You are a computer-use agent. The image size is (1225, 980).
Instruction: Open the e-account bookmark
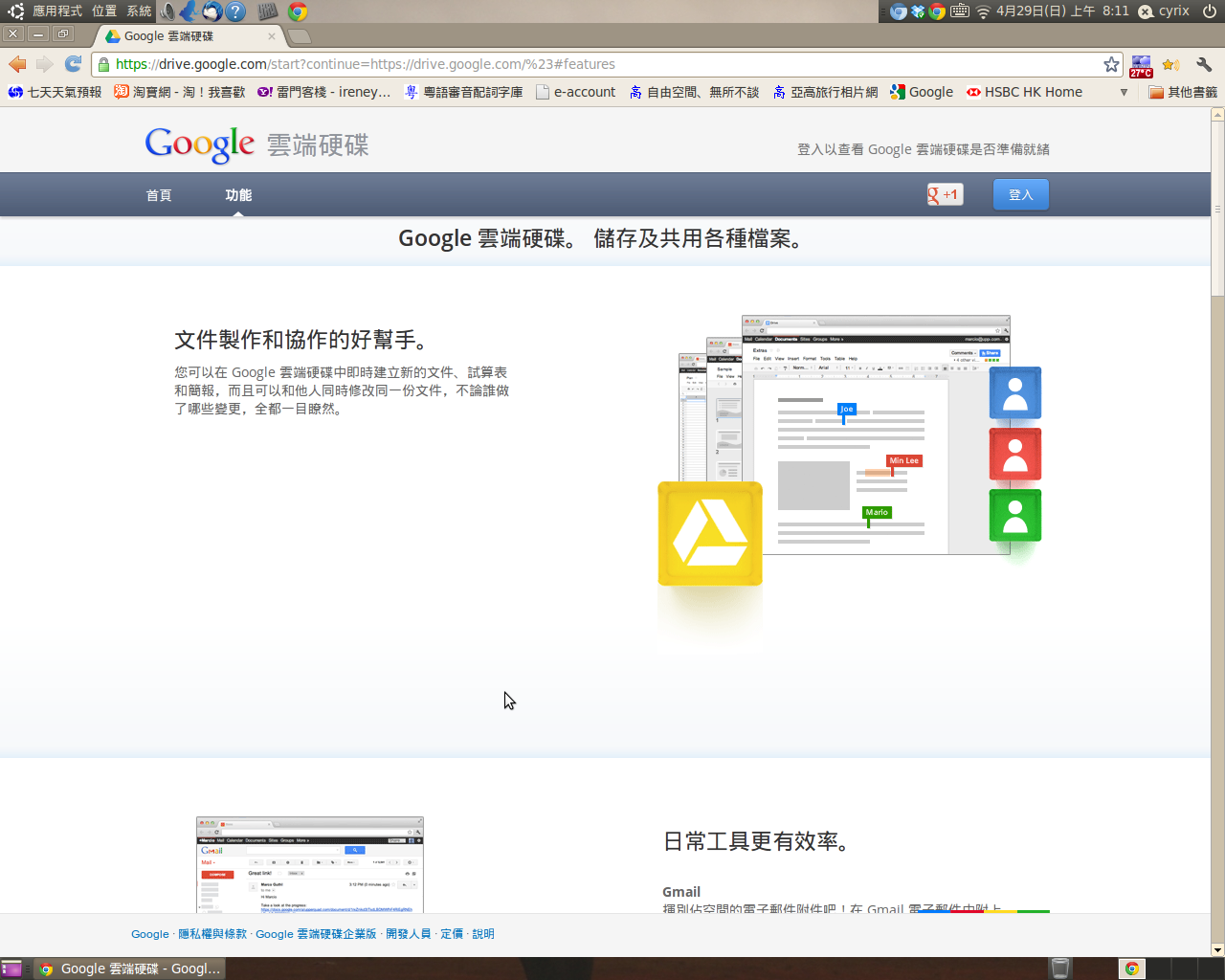click(576, 92)
